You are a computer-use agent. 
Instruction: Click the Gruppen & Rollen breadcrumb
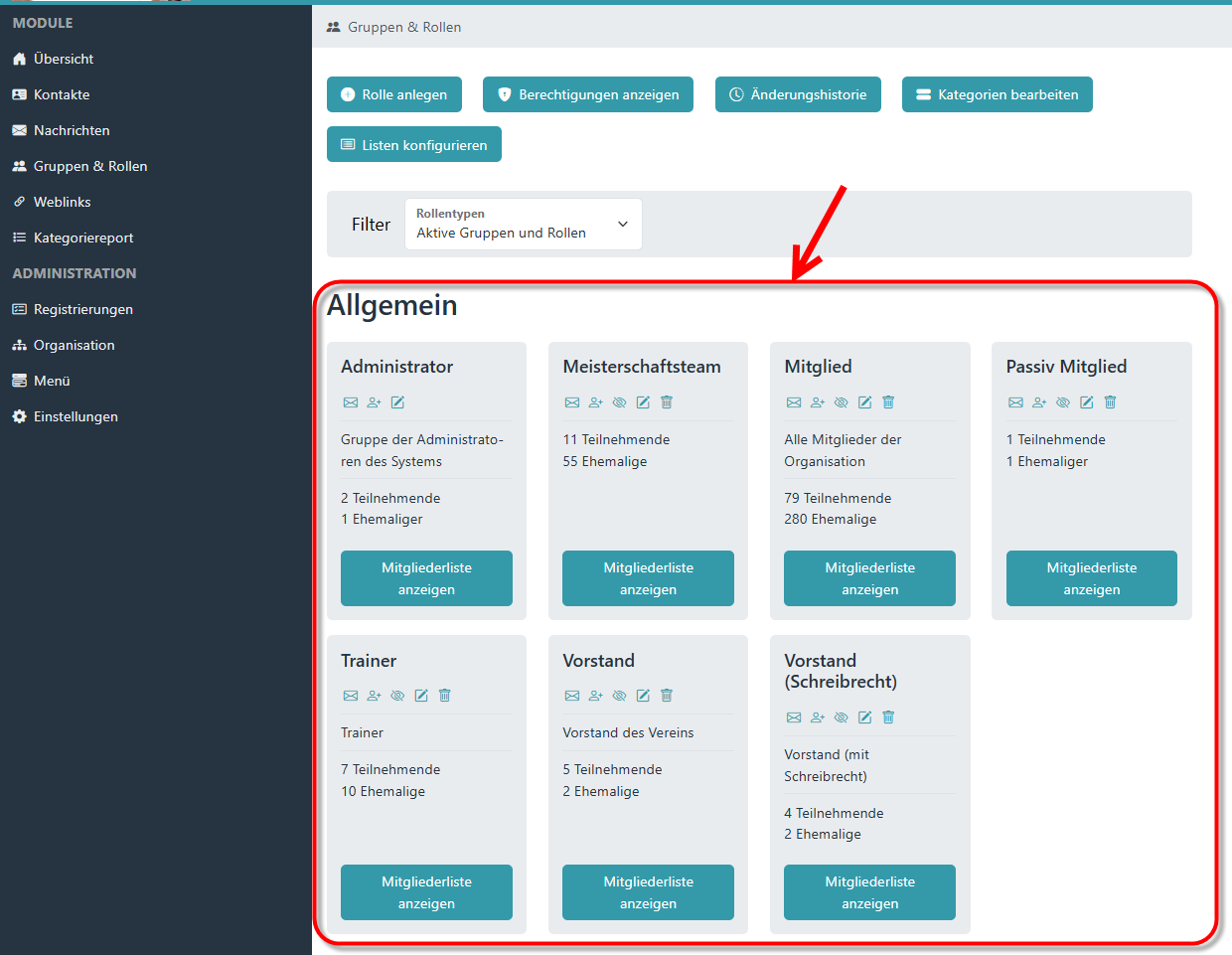click(403, 27)
